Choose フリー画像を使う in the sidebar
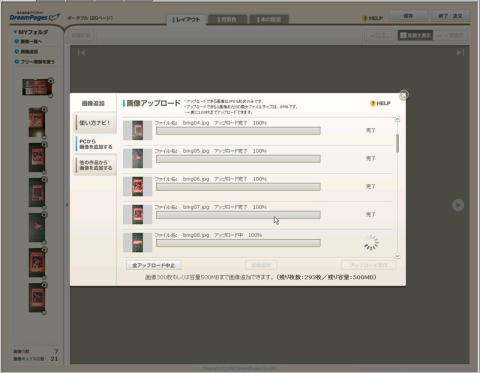480x373 pixels. [35, 62]
